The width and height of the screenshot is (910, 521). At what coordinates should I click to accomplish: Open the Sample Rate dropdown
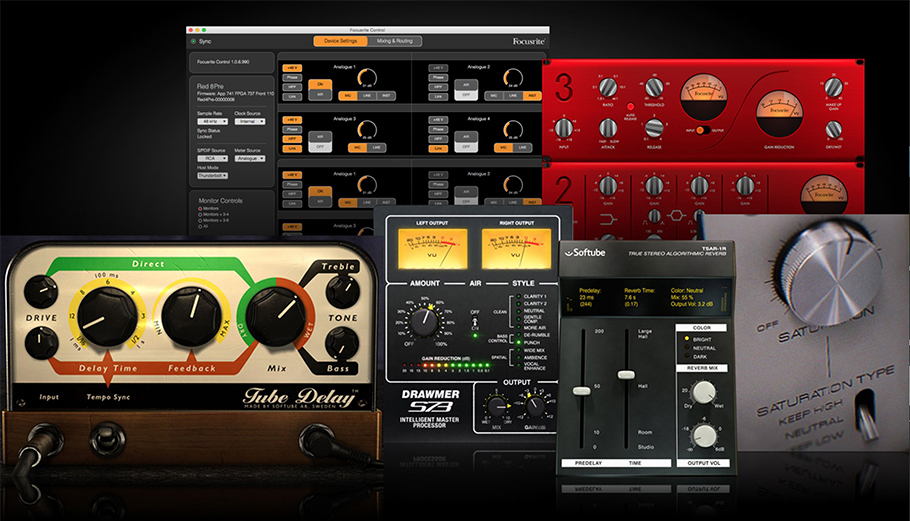pos(212,121)
